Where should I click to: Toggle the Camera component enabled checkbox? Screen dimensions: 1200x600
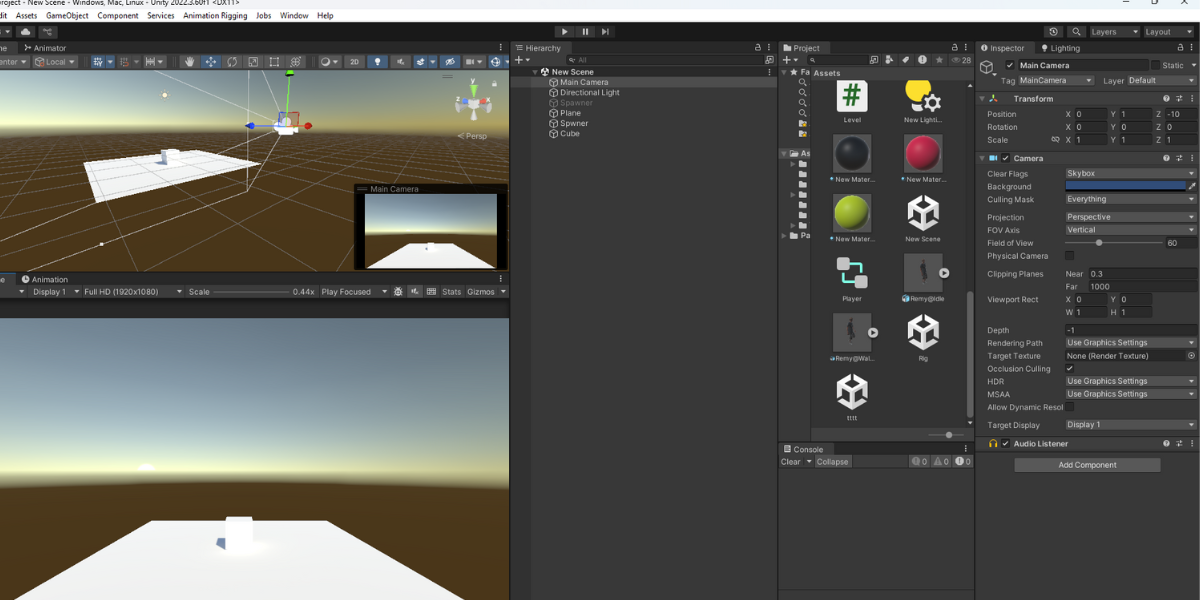point(1006,158)
